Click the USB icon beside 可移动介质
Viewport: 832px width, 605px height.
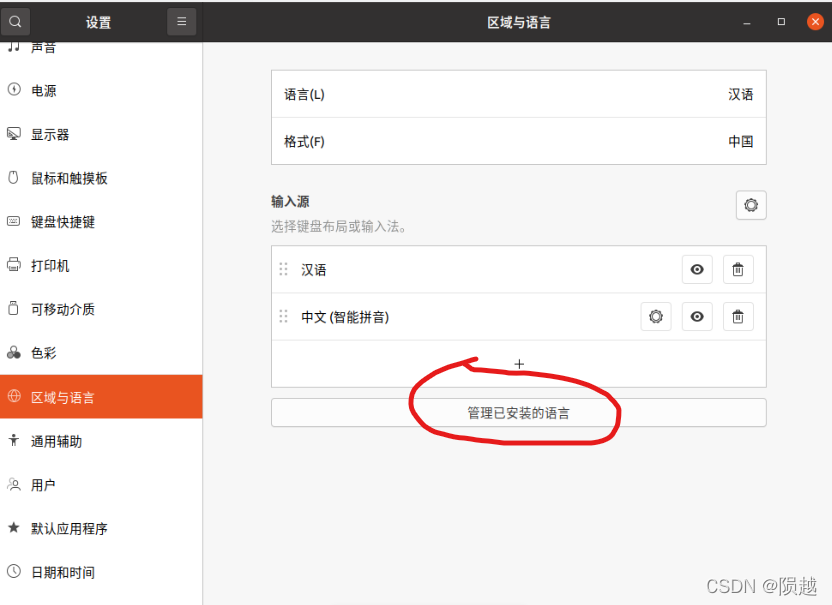14,308
